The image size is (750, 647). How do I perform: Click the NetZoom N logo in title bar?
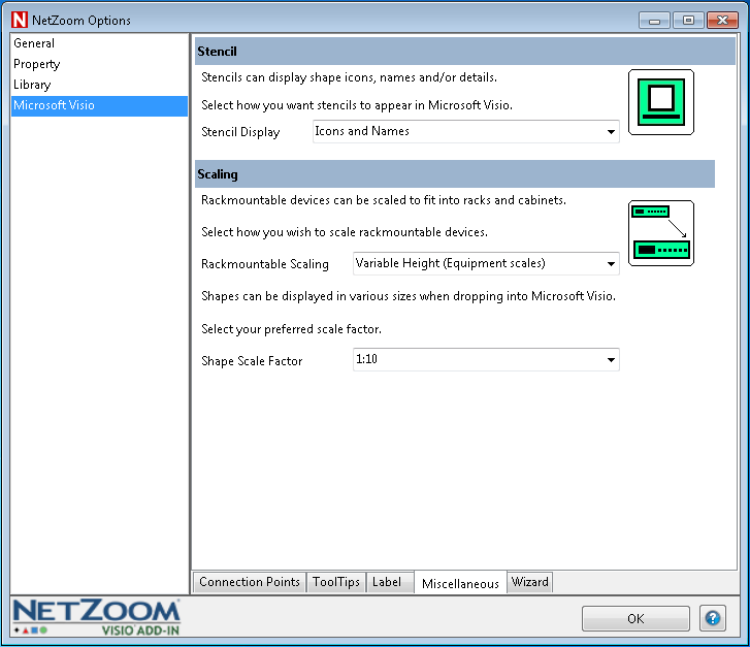click(x=19, y=20)
